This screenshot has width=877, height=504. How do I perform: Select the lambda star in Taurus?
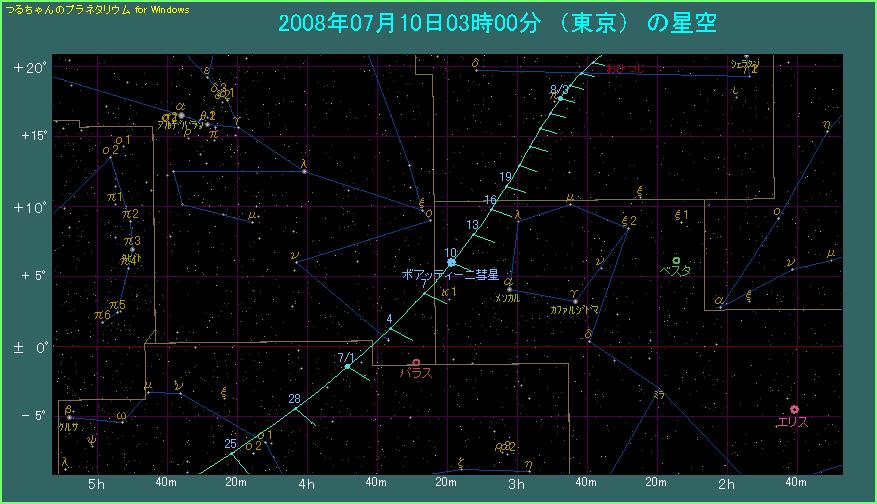[304, 171]
